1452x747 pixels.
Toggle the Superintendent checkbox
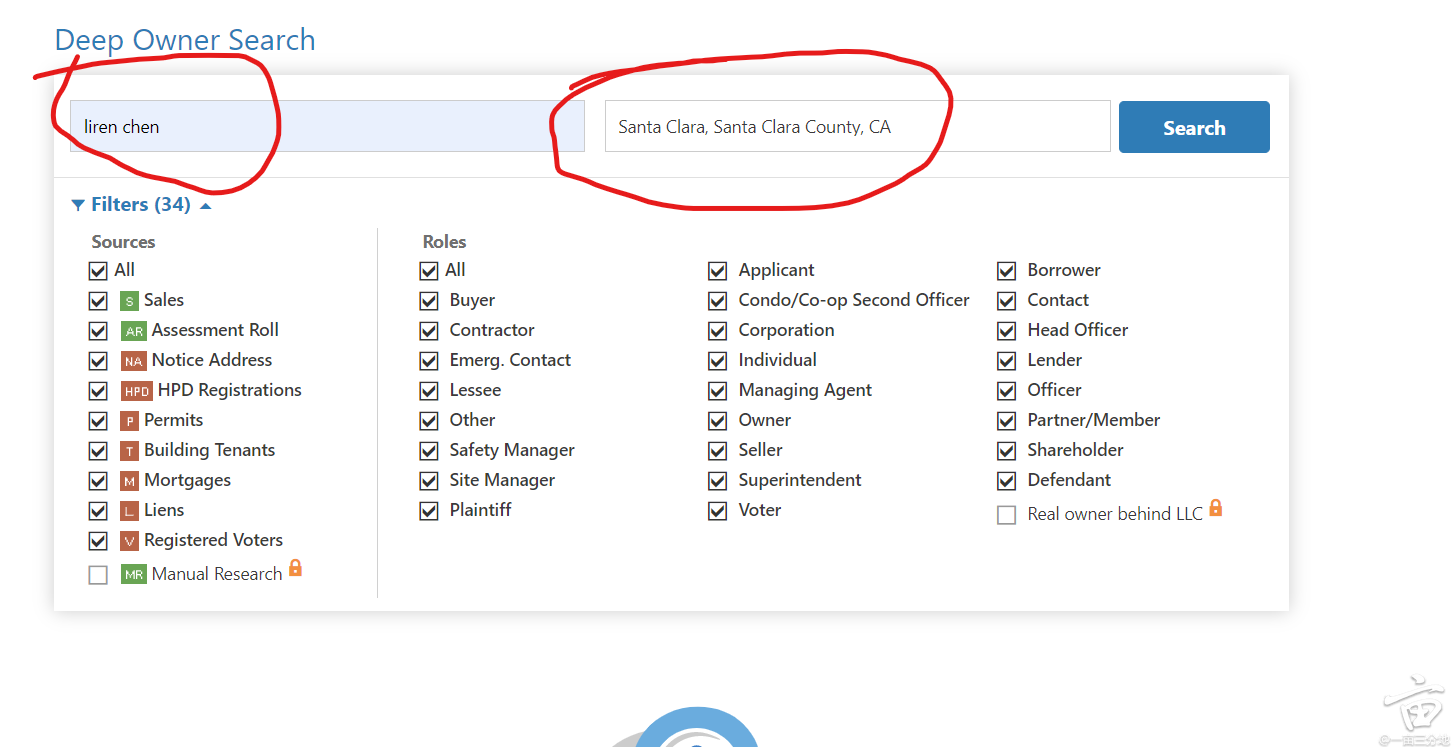[x=717, y=481]
